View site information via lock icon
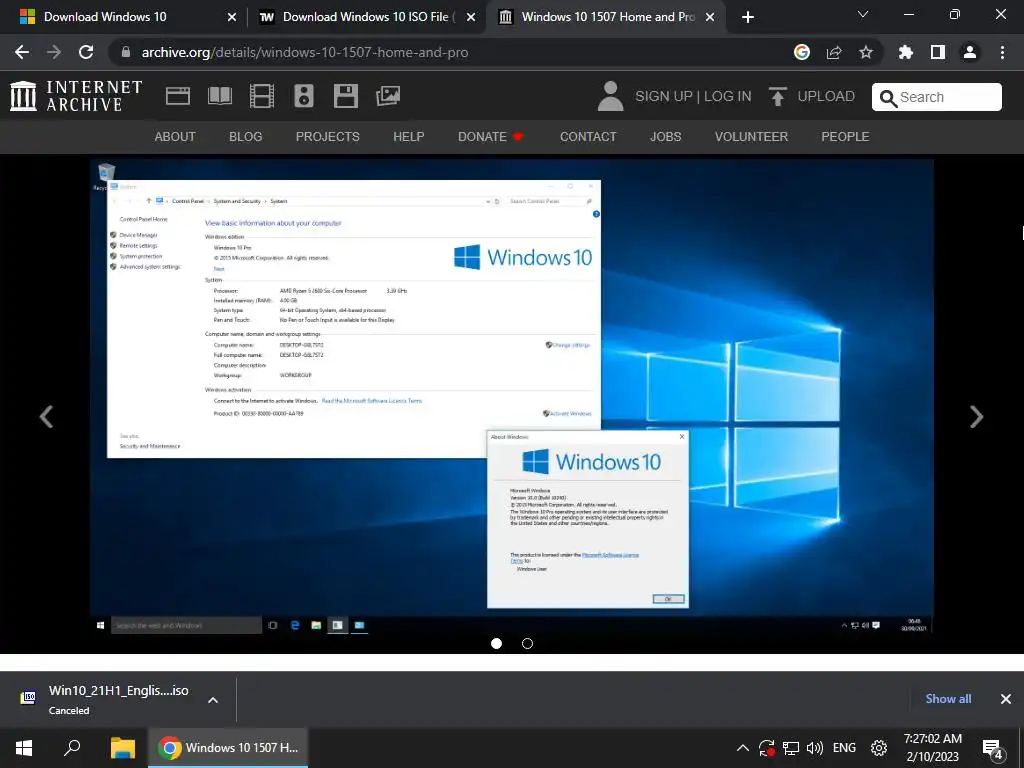Viewport: 1024px width, 768px height. [126, 52]
